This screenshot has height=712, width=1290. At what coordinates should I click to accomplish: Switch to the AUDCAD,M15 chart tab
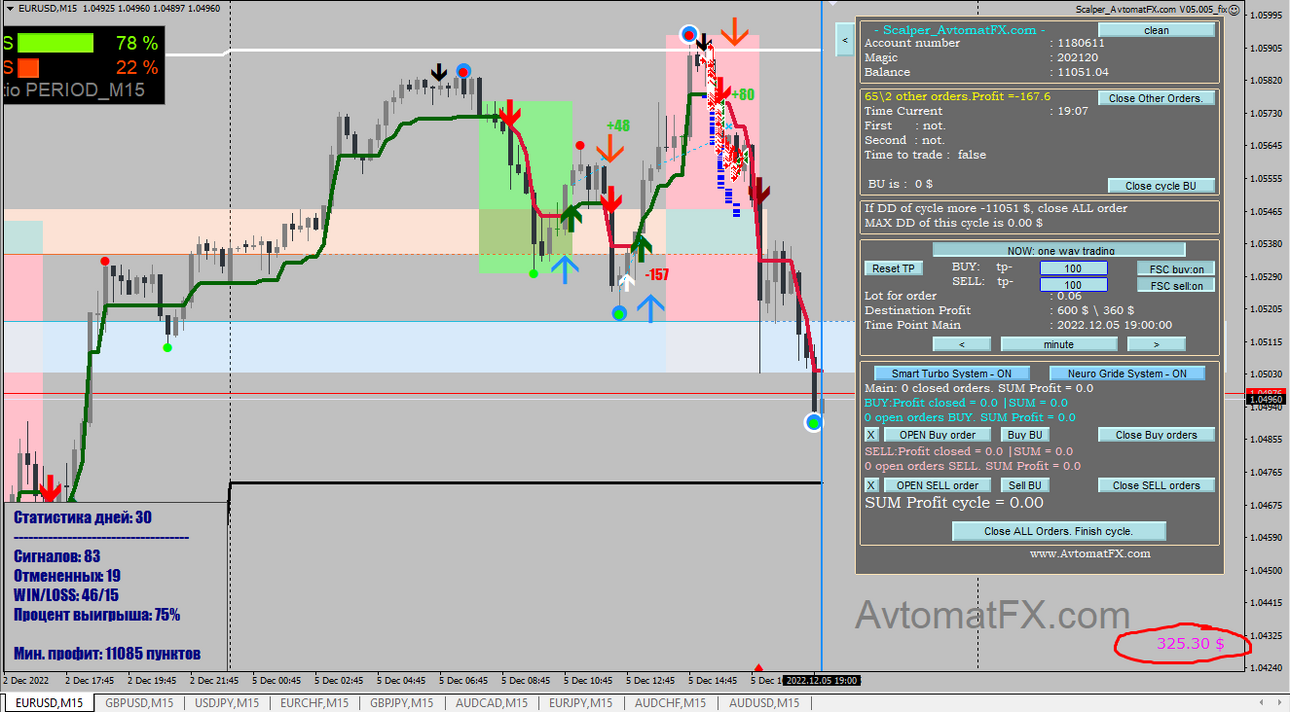pyautogui.click(x=493, y=703)
